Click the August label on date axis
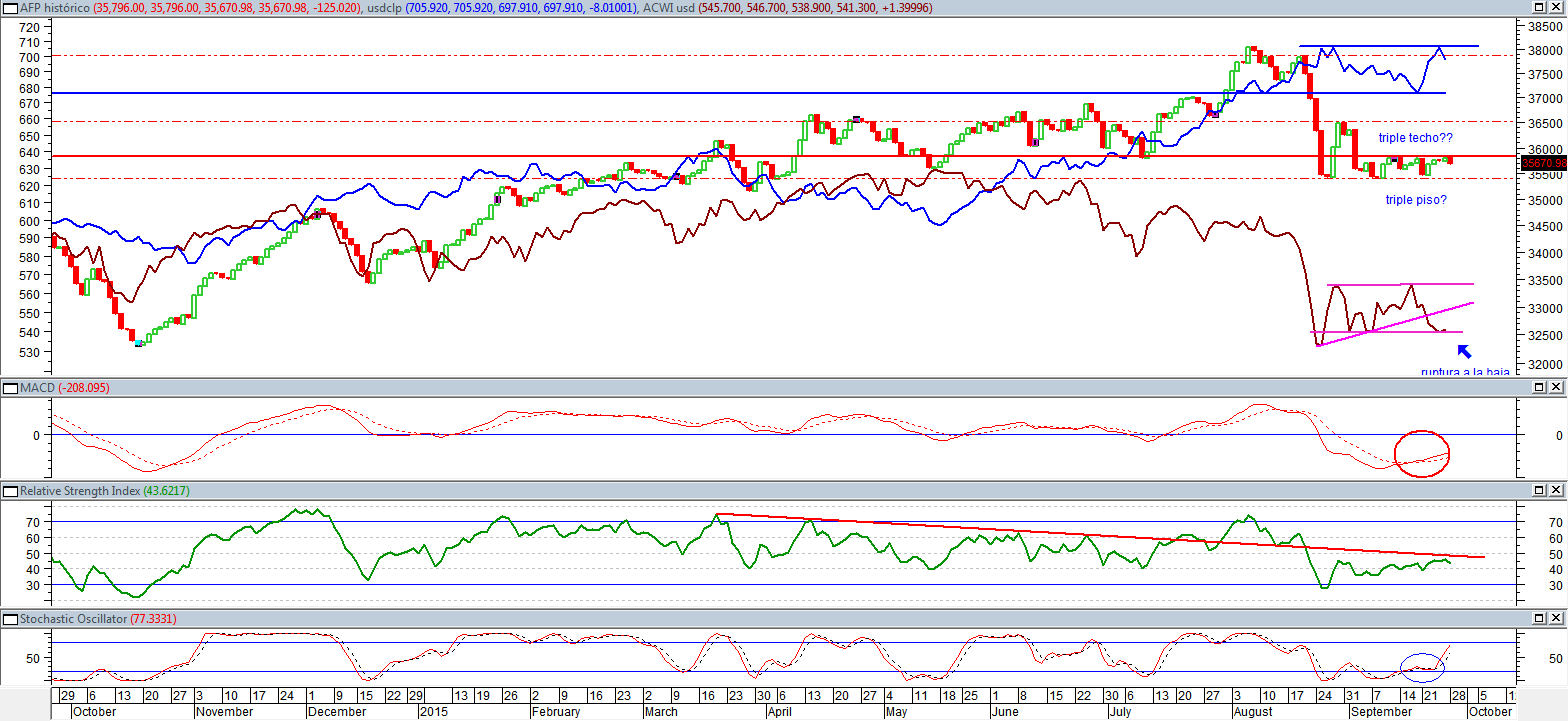Screen dimensions: 1568x721 coord(1254,712)
